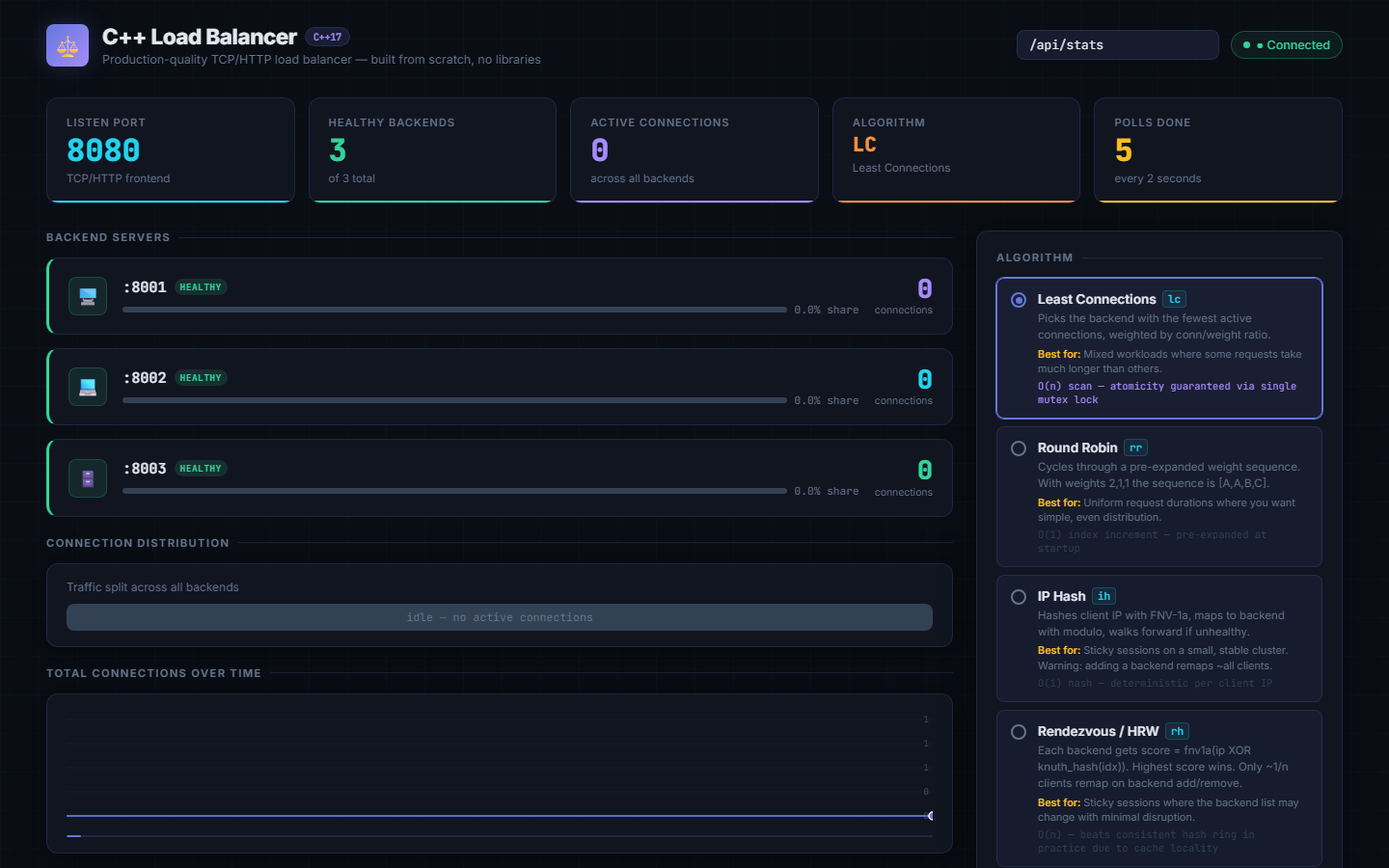The width and height of the screenshot is (1389, 868).
Task: Click the C++ Load Balancer title
Action: tap(200, 37)
